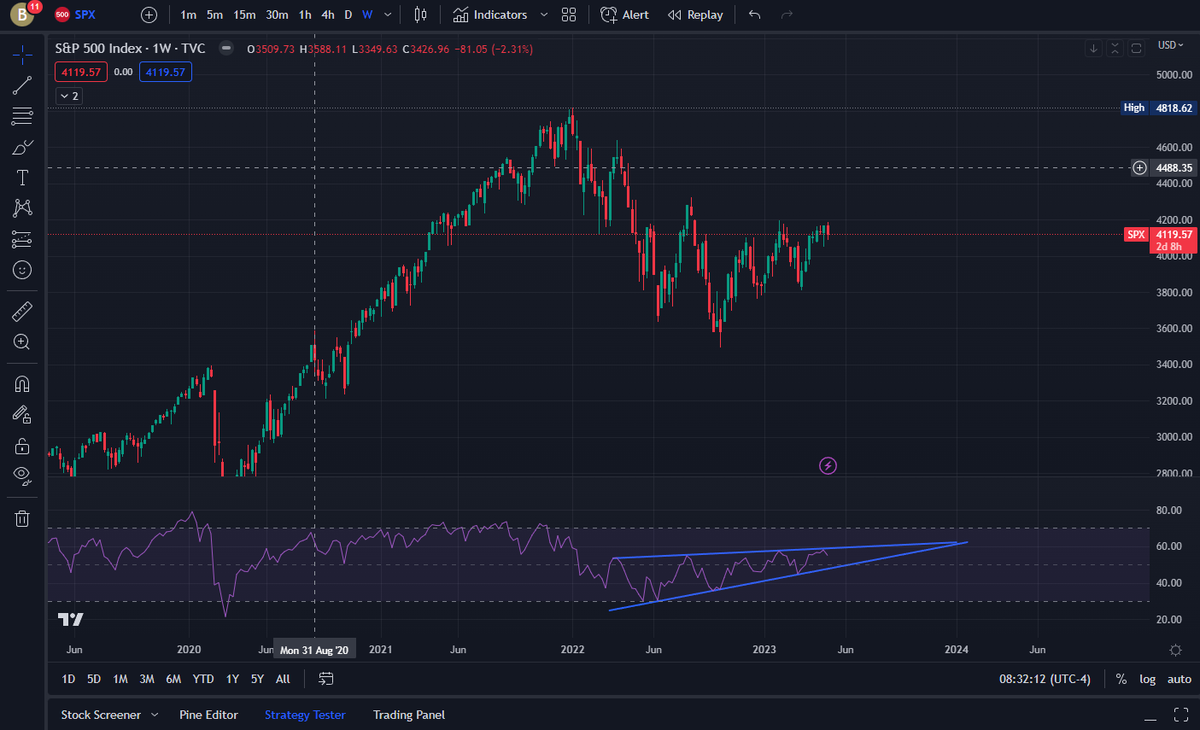The image size is (1200, 730).
Task: Select the crosshair cursor tool
Action: tap(22, 53)
